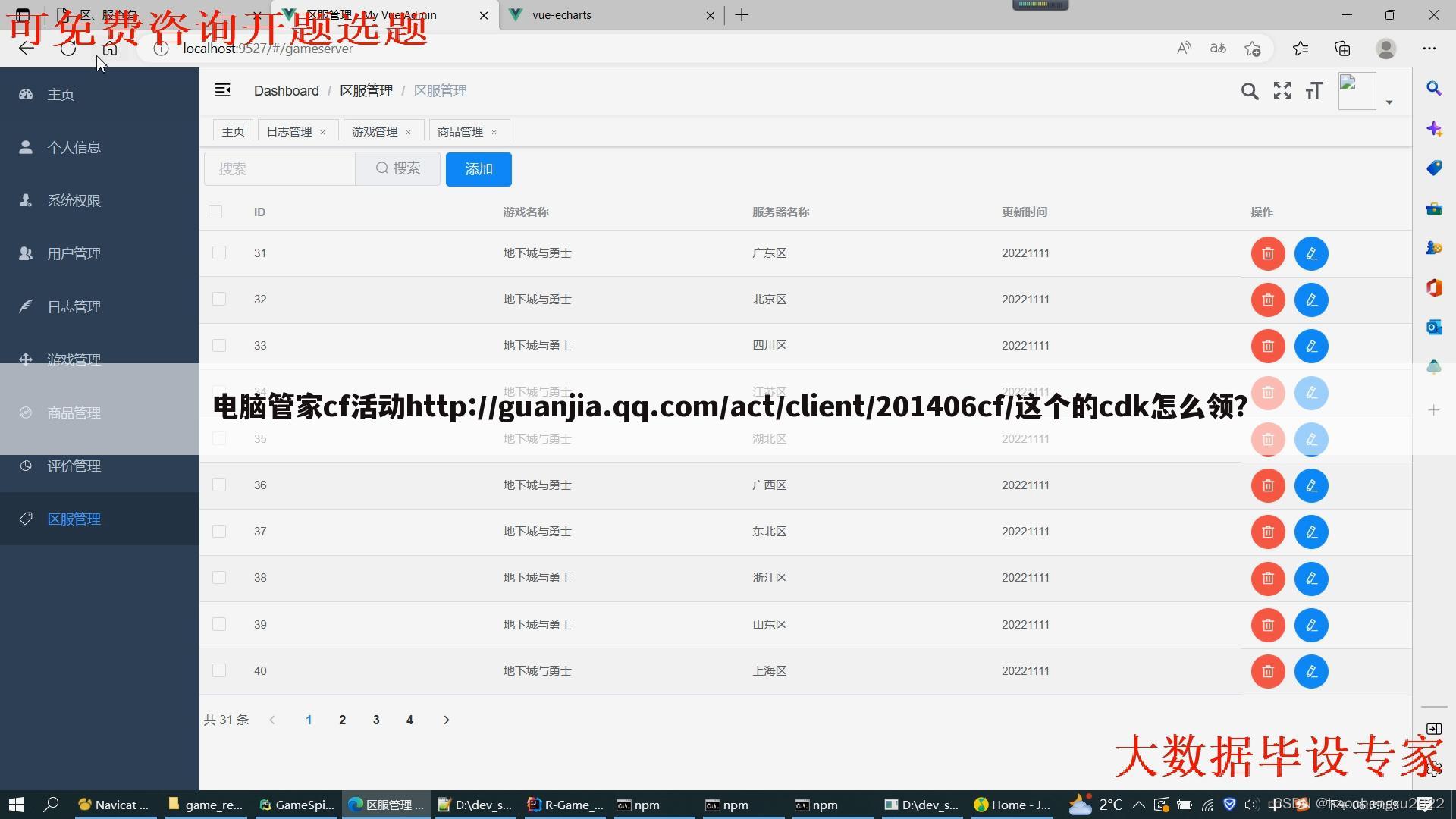Image resolution: width=1456 pixels, height=819 pixels.
Task: Check the box for row ID 36
Action: tap(219, 485)
